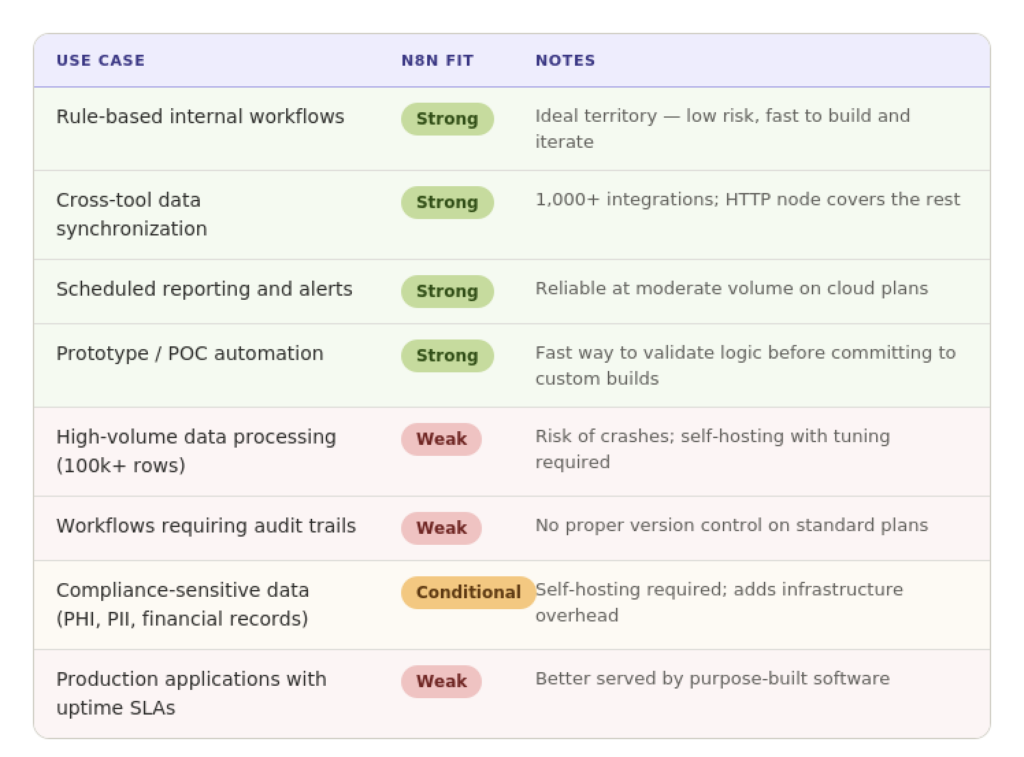Click note 'Reliable at moderate volume'
This screenshot has width=1024, height=757.
pos(731,289)
